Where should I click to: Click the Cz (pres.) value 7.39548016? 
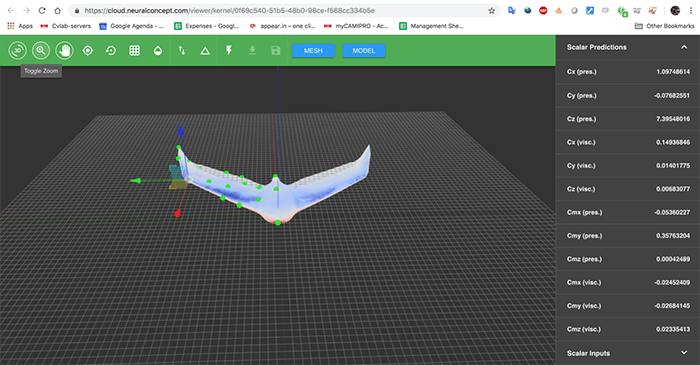click(673, 119)
